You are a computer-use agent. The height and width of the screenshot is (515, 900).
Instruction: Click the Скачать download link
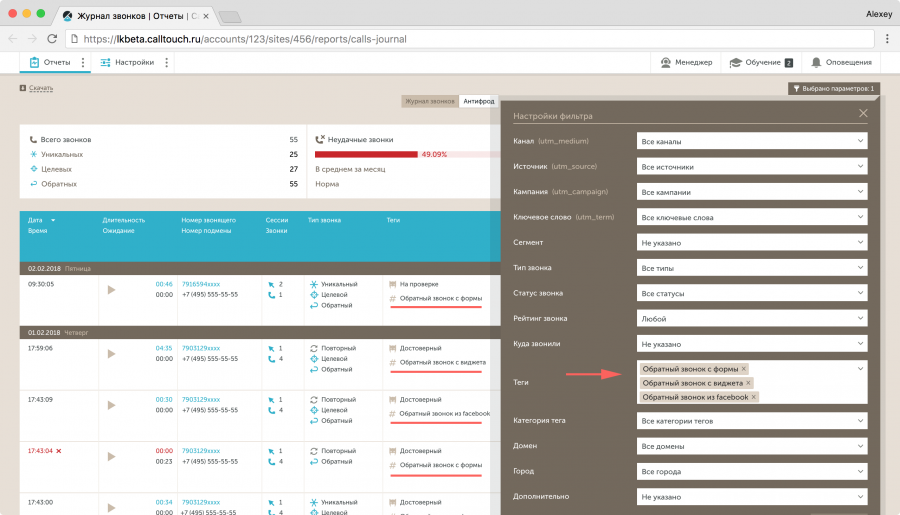click(x=40, y=88)
